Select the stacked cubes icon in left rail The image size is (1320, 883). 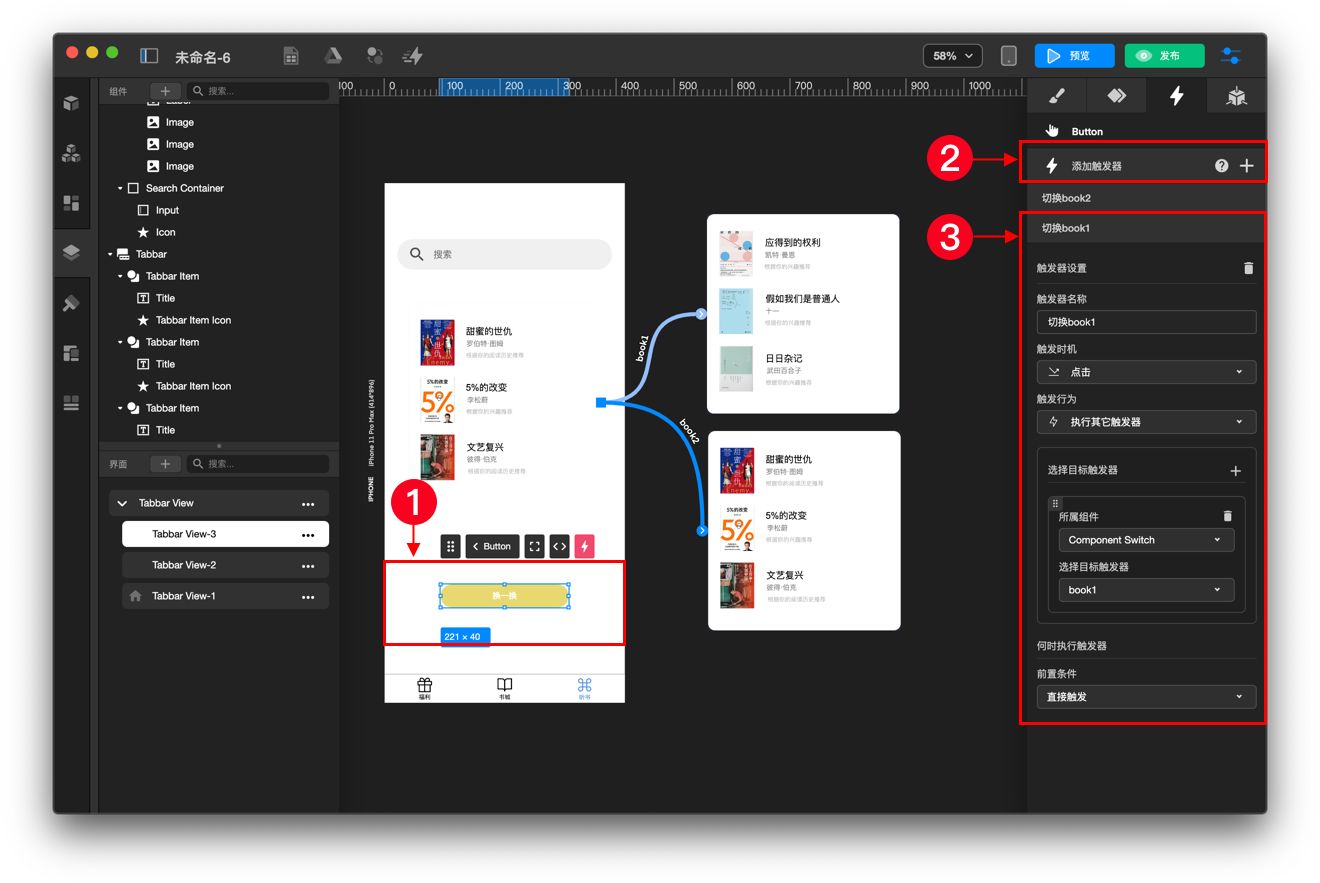[71, 153]
